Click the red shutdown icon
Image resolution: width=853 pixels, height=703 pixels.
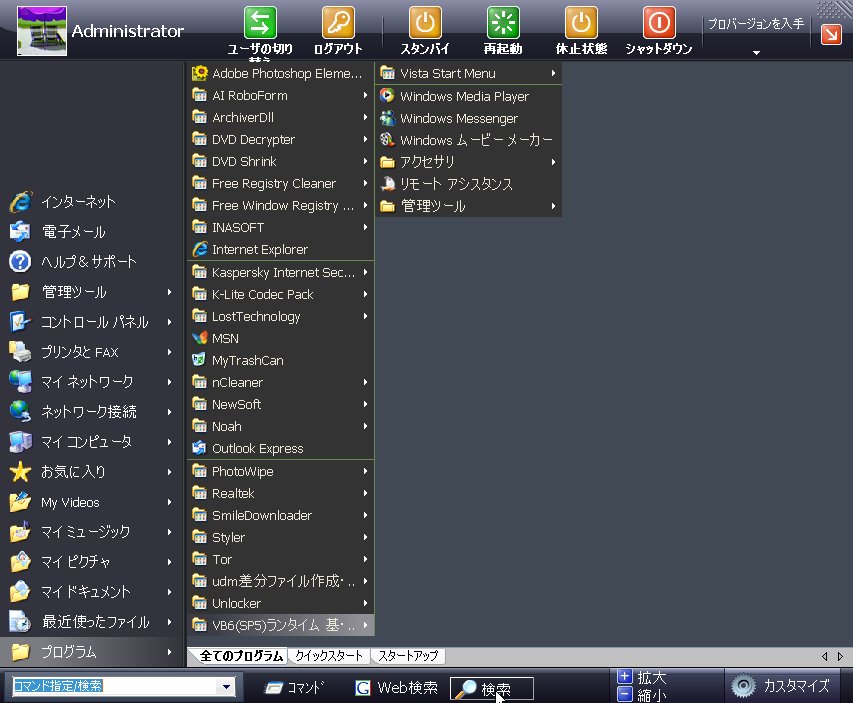(x=659, y=22)
